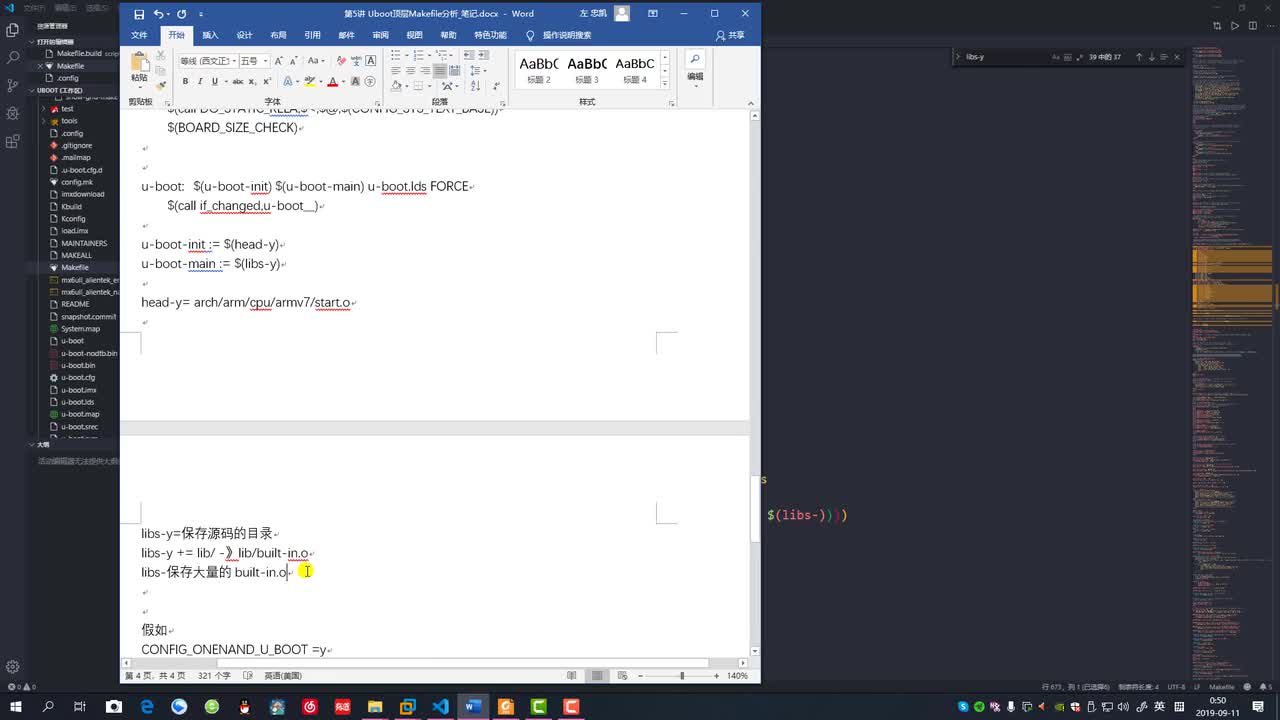Open the font name combo box 等线 (西文正文)
This screenshot has height=720, width=1280.
207,61
